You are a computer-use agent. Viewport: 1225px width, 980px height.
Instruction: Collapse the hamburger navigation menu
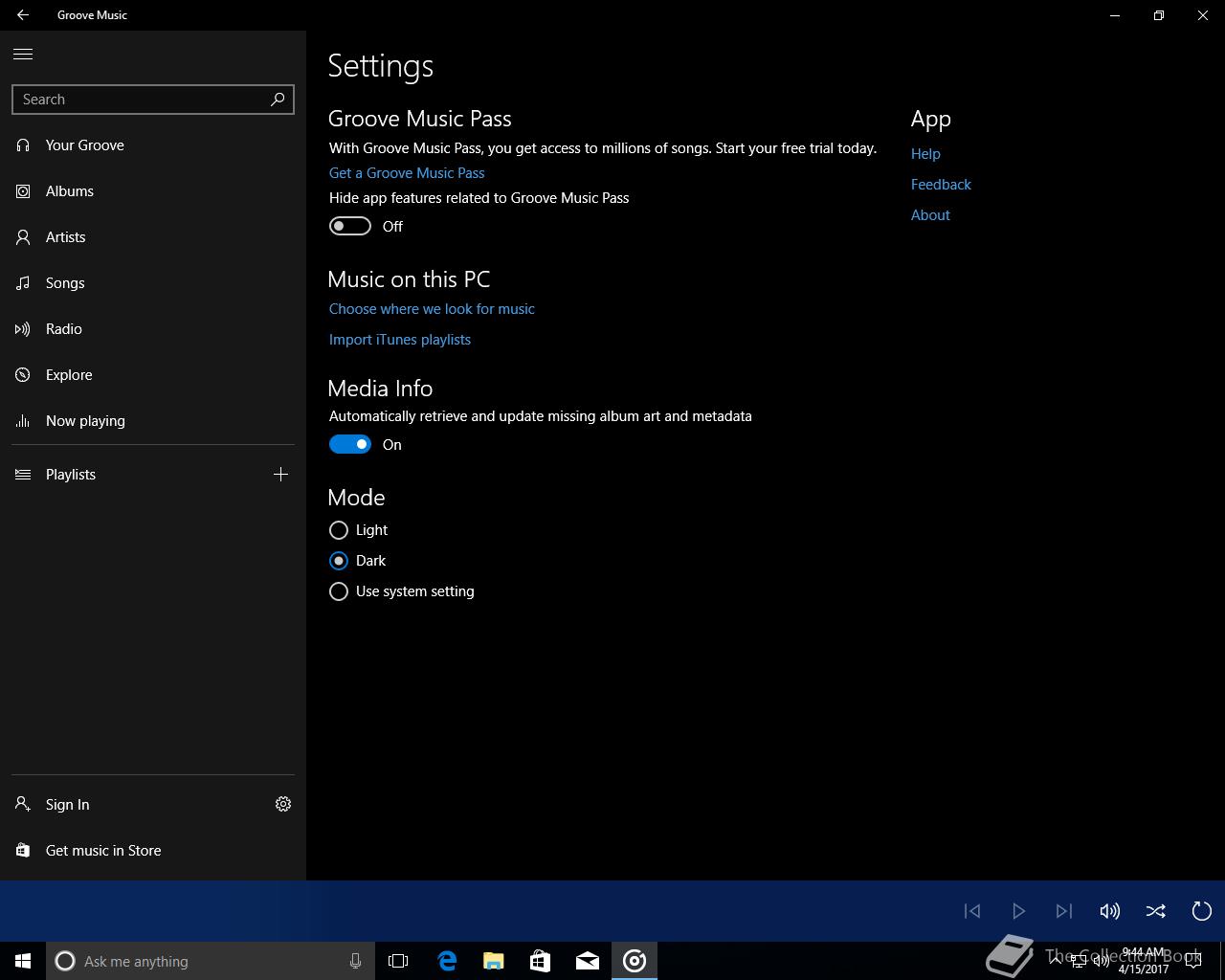tap(23, 55)
